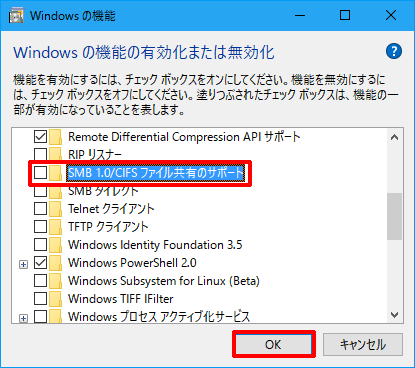Enable the SMB 1.0/CIFS file sharing checkbox

tap(40, 173)
